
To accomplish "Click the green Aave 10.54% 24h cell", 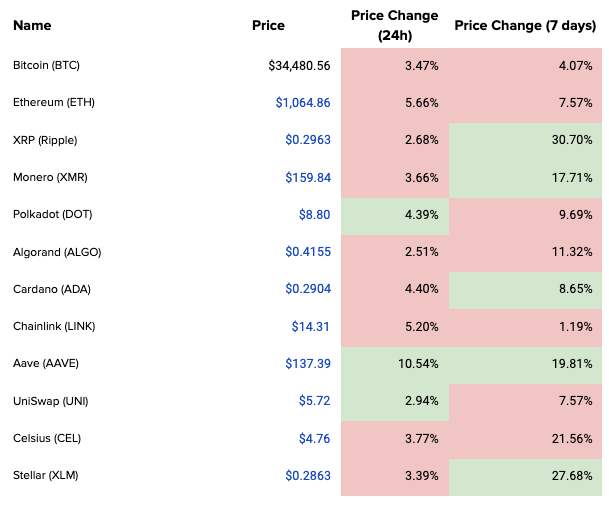I will [x=394, y=363].
